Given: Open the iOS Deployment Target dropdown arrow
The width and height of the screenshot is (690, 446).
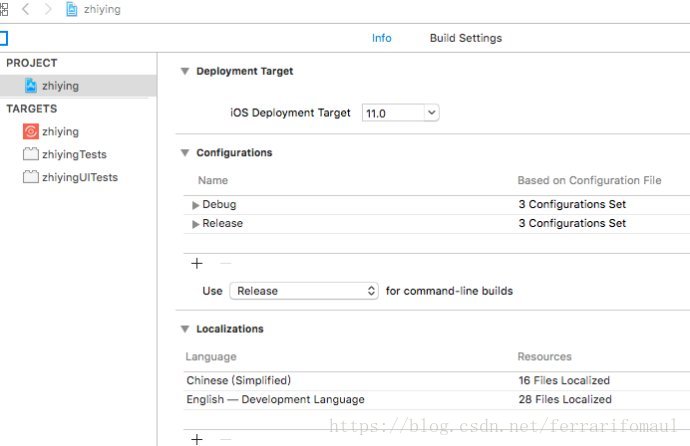Looking at the screenshot, I should point(432,113).
